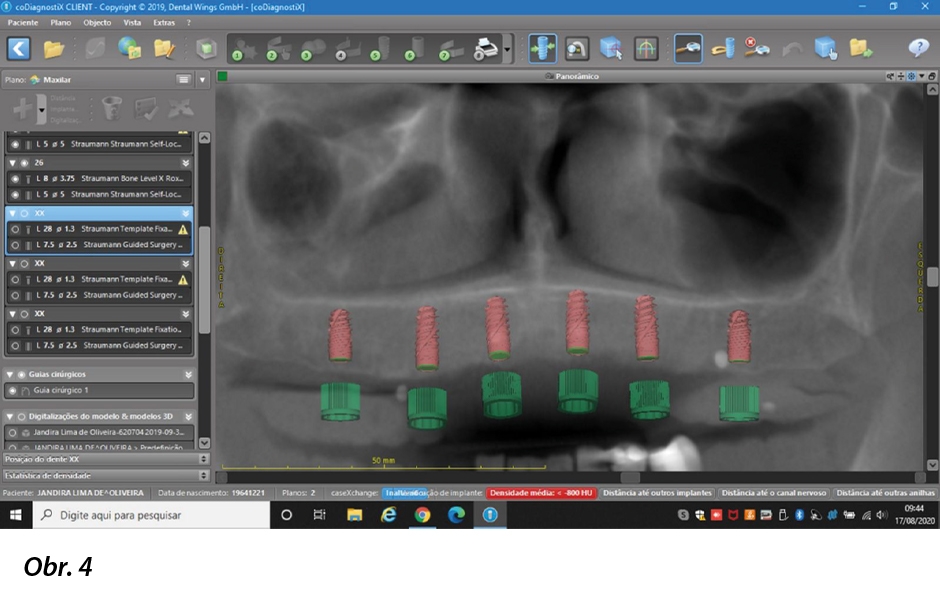
Task: Open the Objecto menu
Action: click(x=97, y=22)
